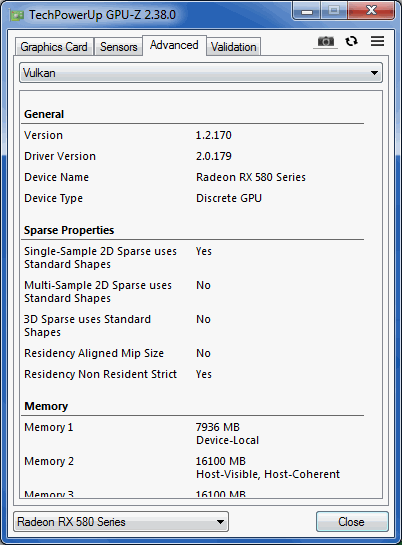
Task: Click the disabled maximize button
Action: point(334,11)
